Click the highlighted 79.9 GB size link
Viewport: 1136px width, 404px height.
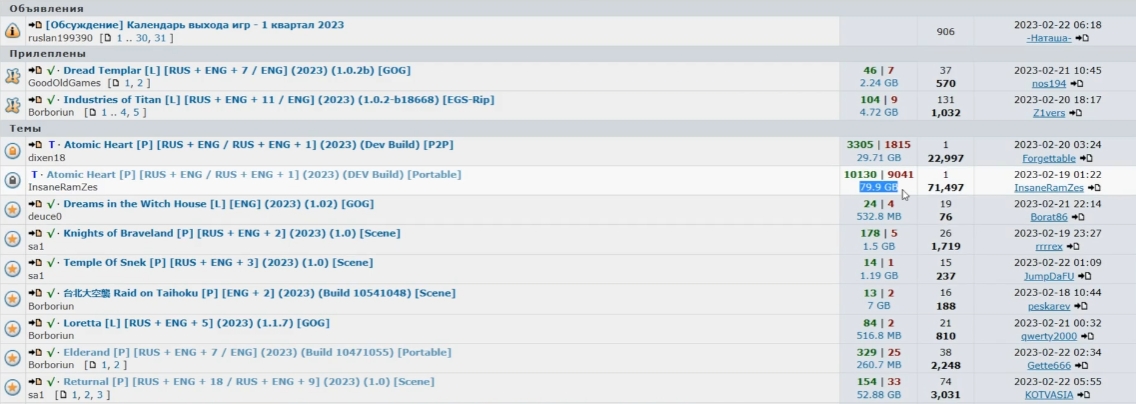[878, 187]
